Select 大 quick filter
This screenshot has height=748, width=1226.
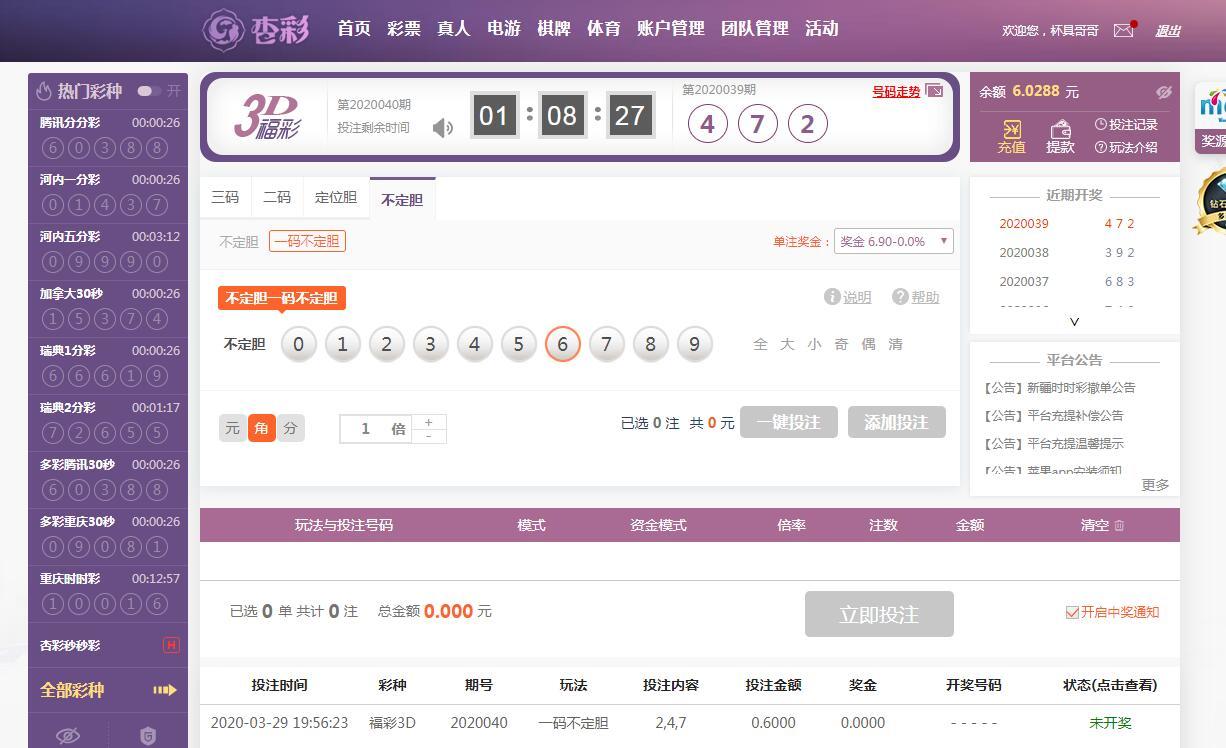click(787, 344)
